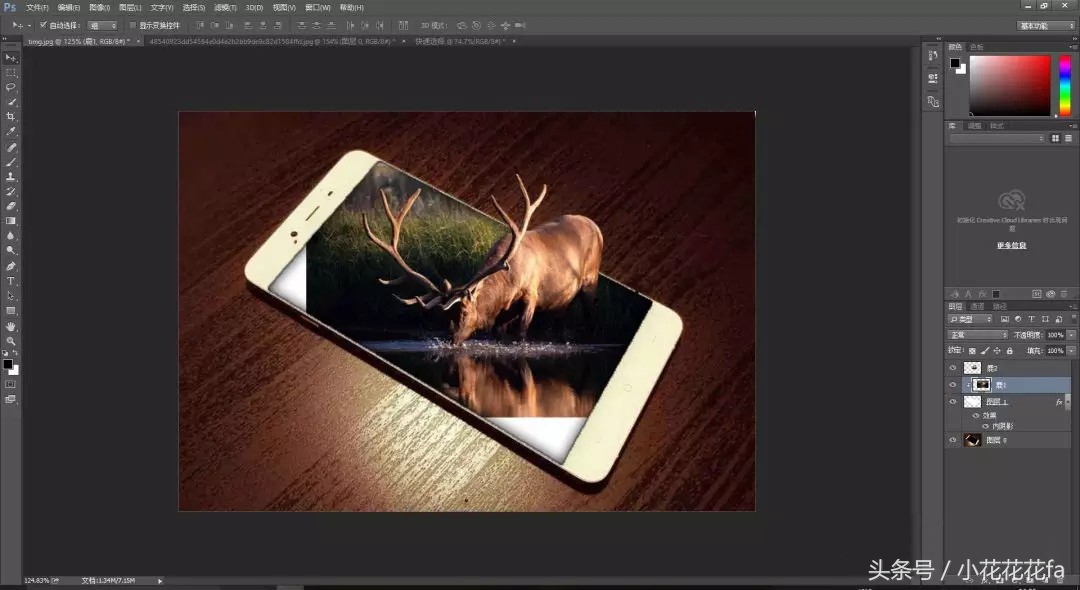Select the Move tool
The image size is (1080, 590).
[x=11, y=58]
